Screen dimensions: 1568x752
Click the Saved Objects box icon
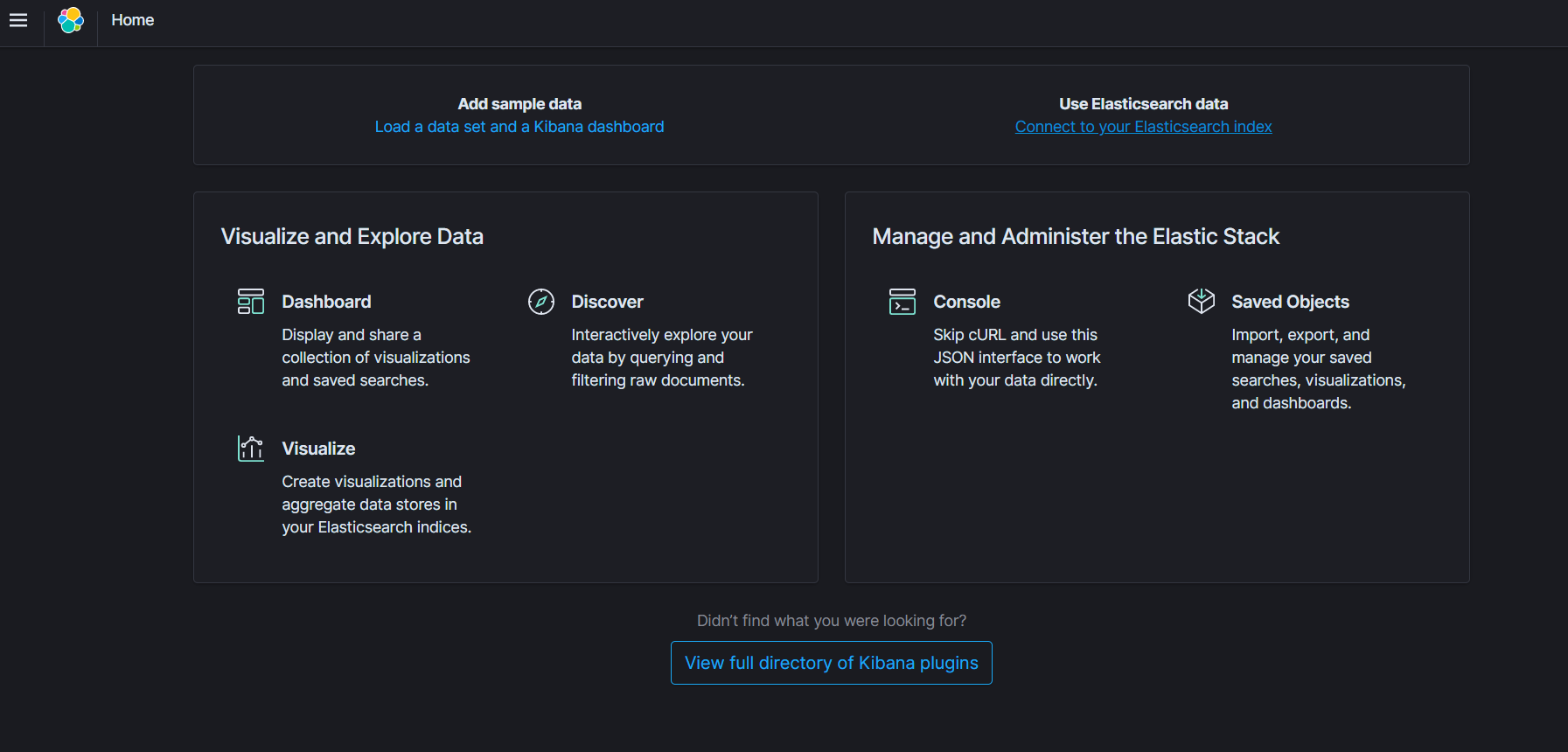(1202, 302)
